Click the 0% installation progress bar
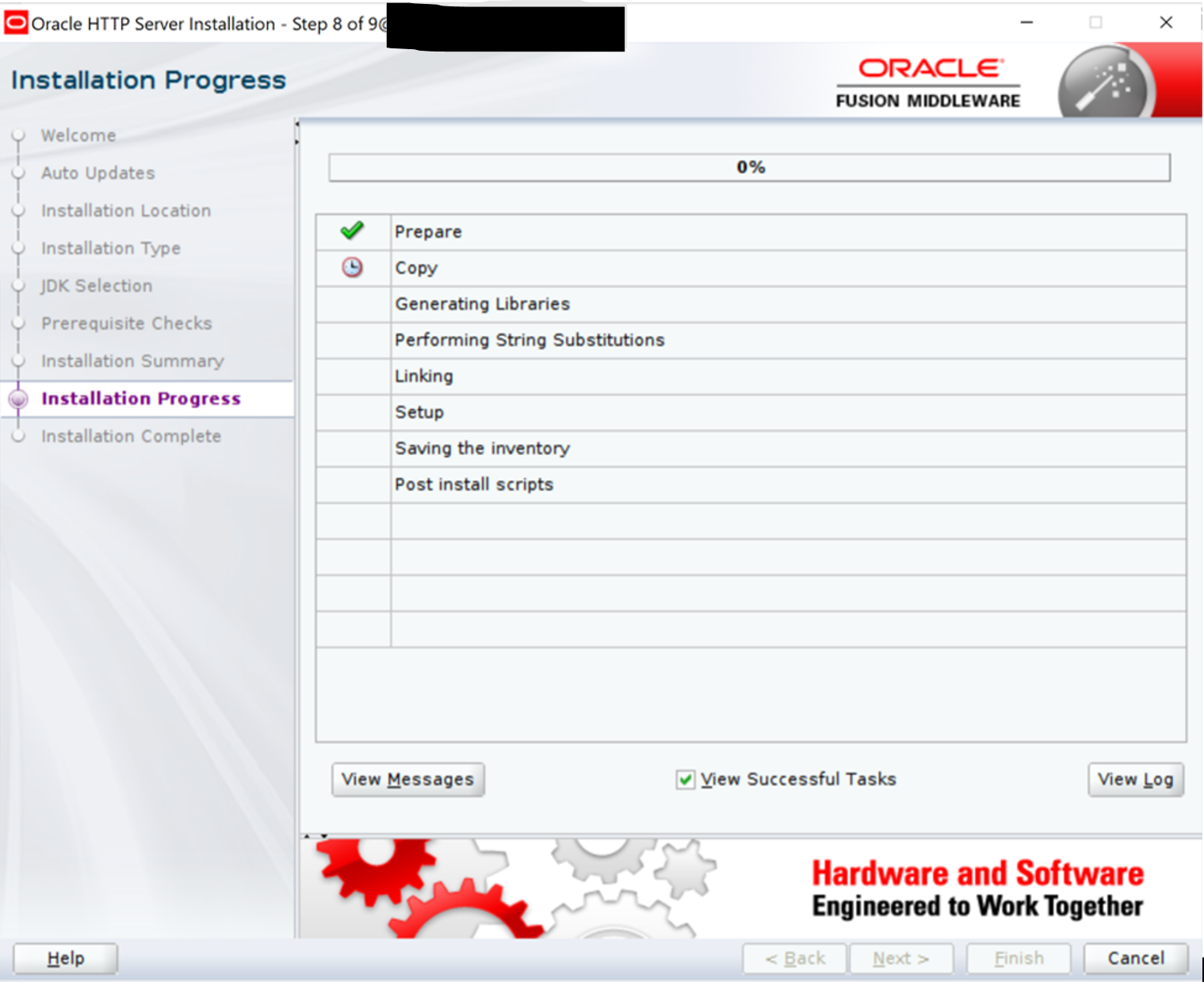 749,167
